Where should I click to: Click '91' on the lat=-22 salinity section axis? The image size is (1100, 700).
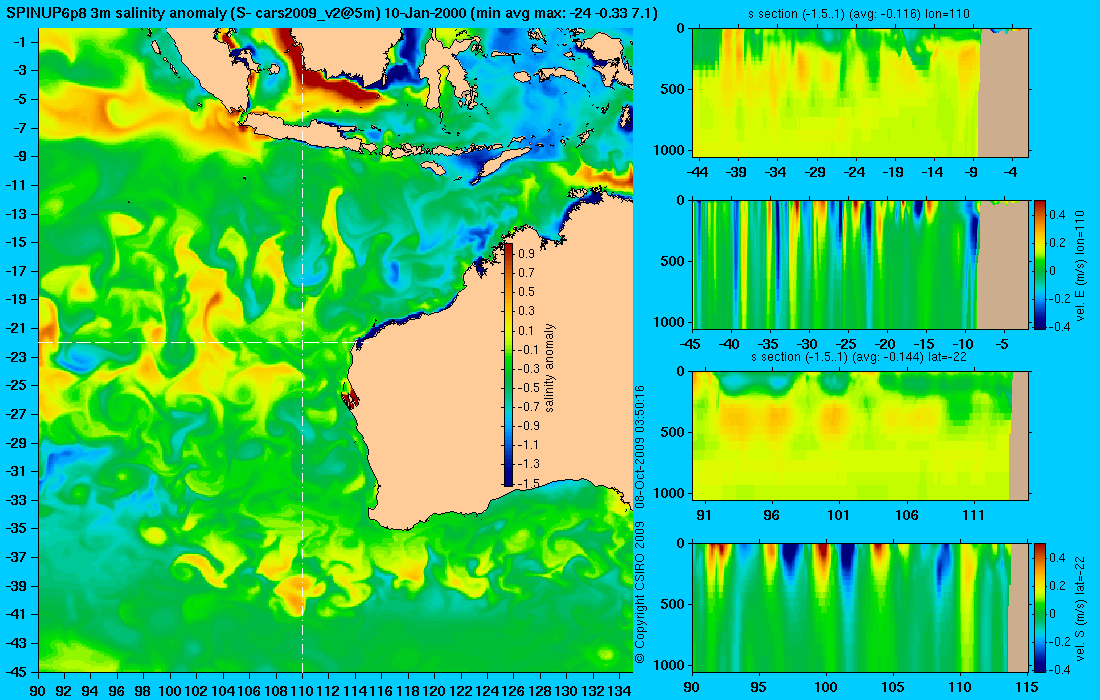pyautogui.click(x=704, y=515)
